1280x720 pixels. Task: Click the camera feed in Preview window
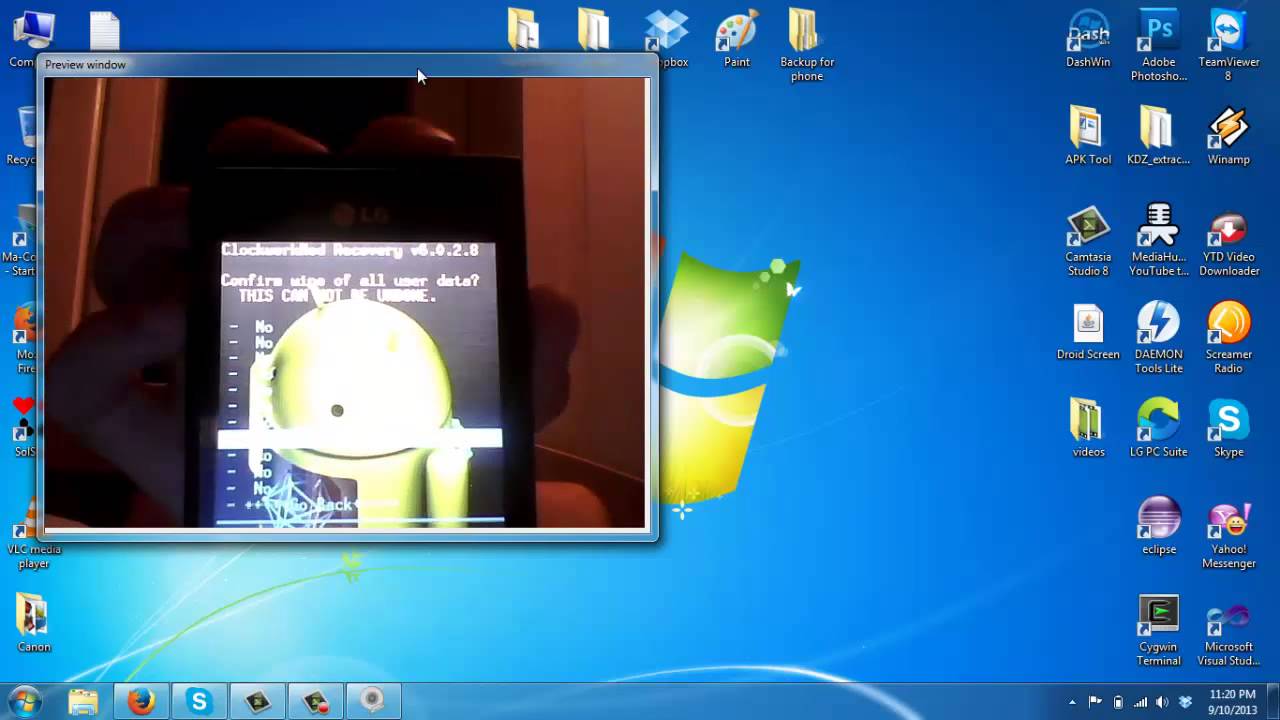[346, 303]
